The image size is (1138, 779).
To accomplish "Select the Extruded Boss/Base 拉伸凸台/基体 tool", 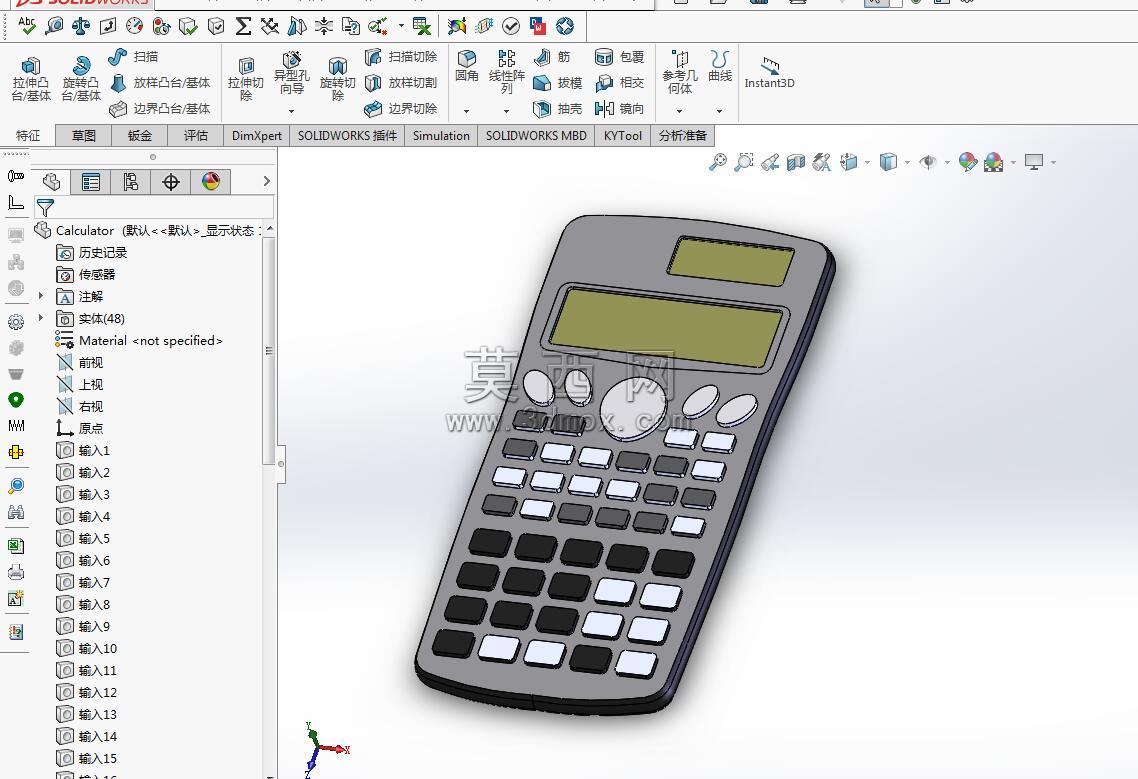I will click(x=31, y=79).
